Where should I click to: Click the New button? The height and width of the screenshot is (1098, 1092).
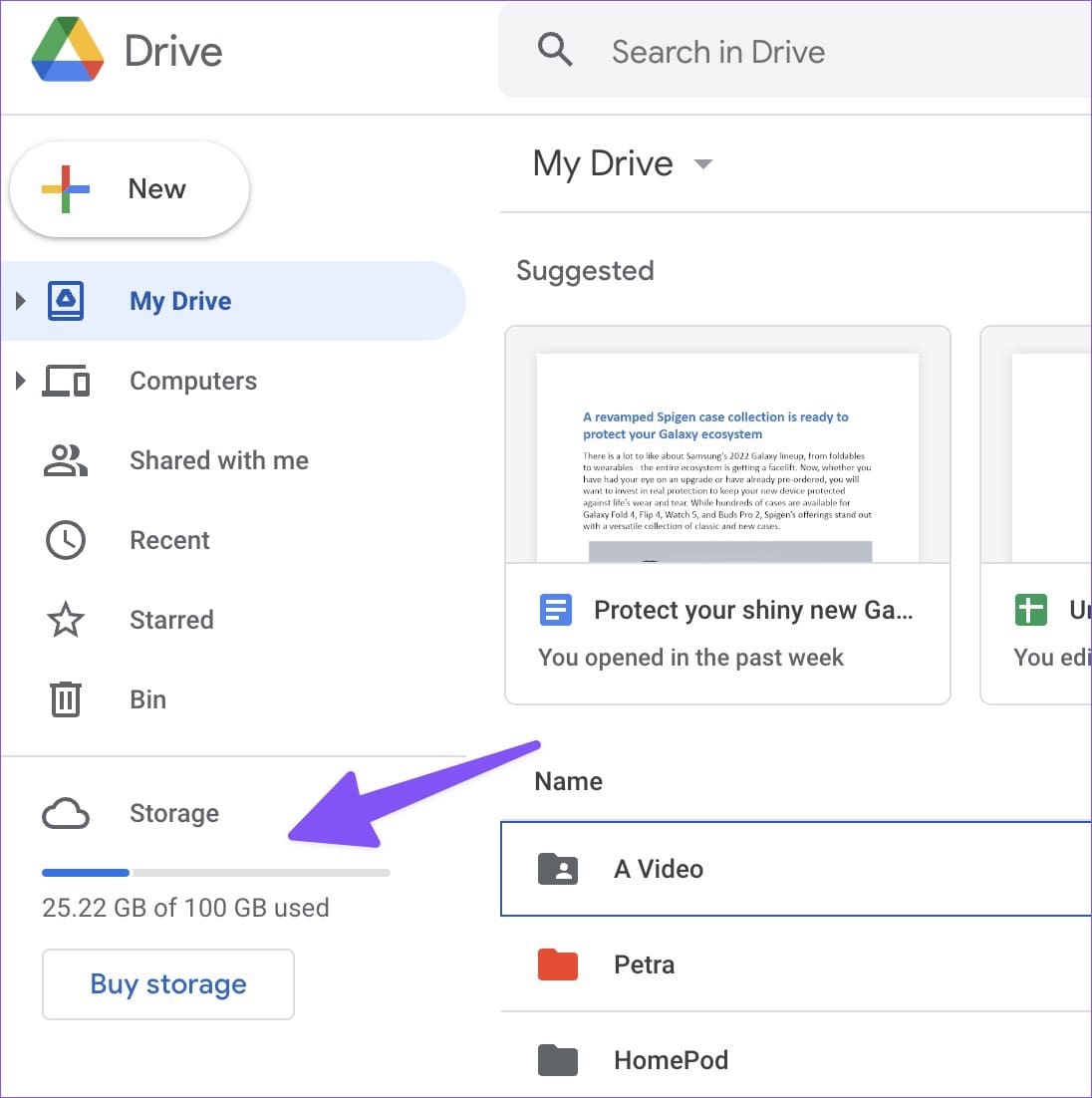pos(130,189)
